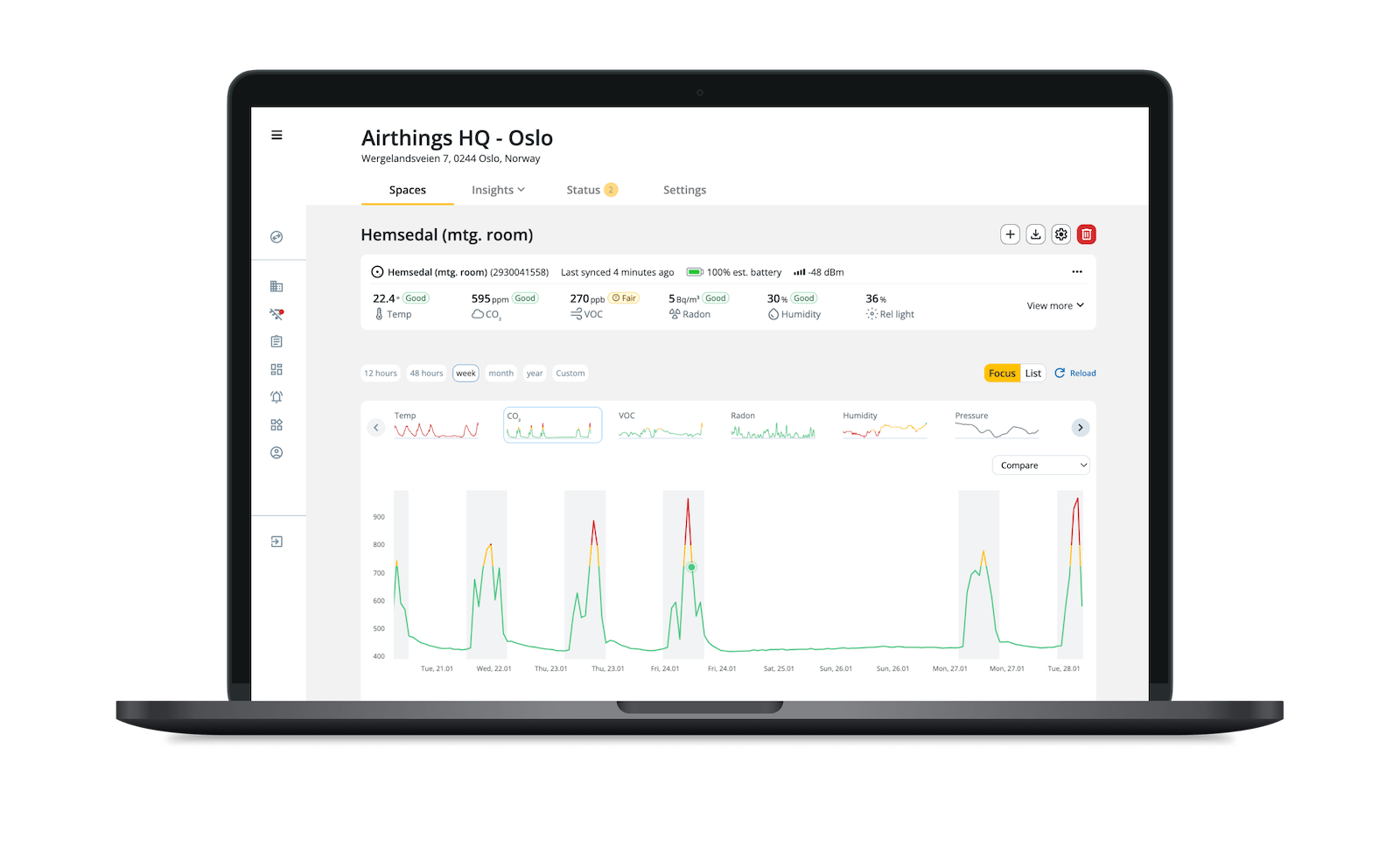Expand View more in device card
Viewport: 1400px width, 846px height.
tap(1054, 306)
